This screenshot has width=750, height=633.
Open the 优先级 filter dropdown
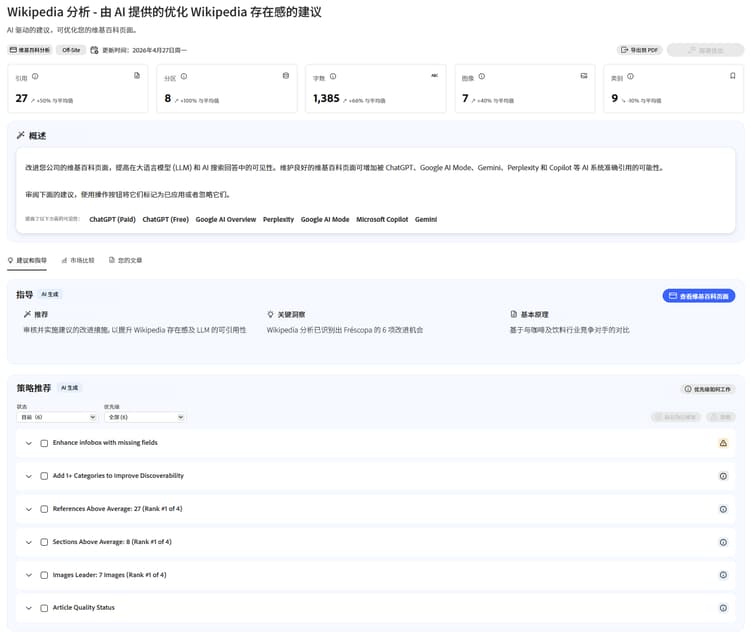point(144,417)
